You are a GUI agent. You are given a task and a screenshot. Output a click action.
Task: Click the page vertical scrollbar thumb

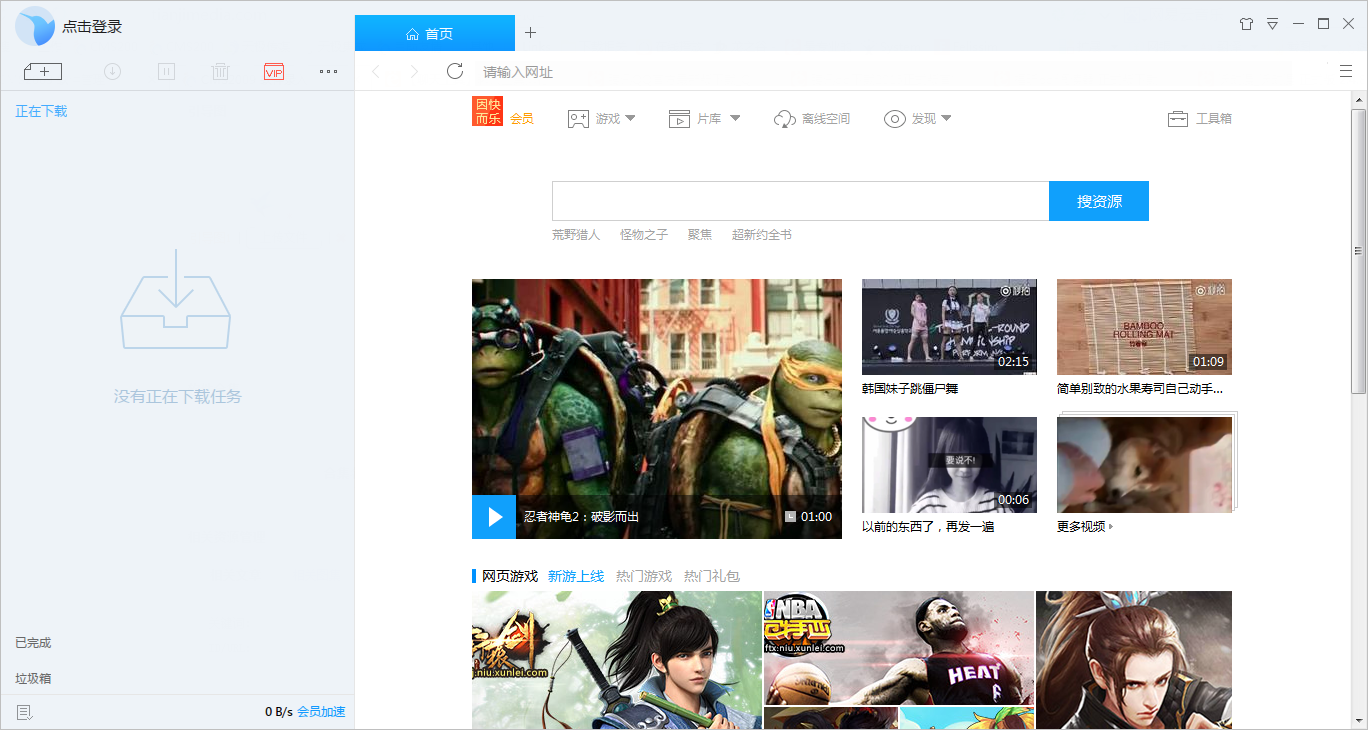pos(1359,250)
